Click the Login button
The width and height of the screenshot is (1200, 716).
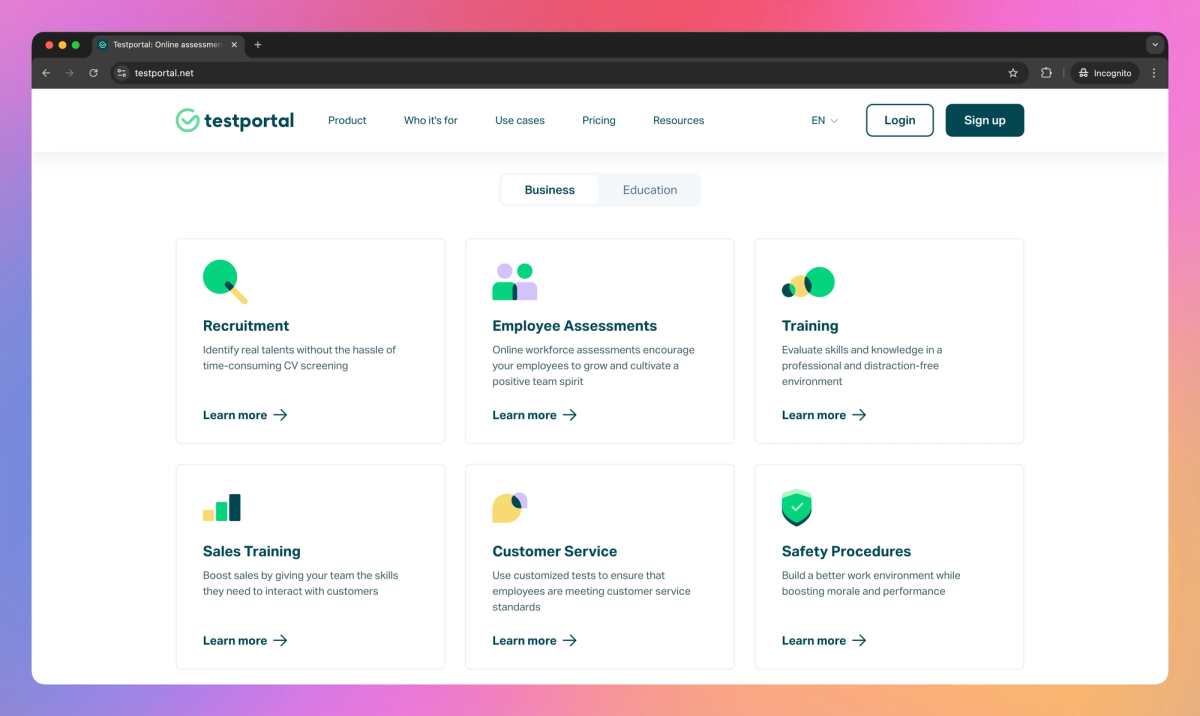pyautogui.click(x=899, y=120)
